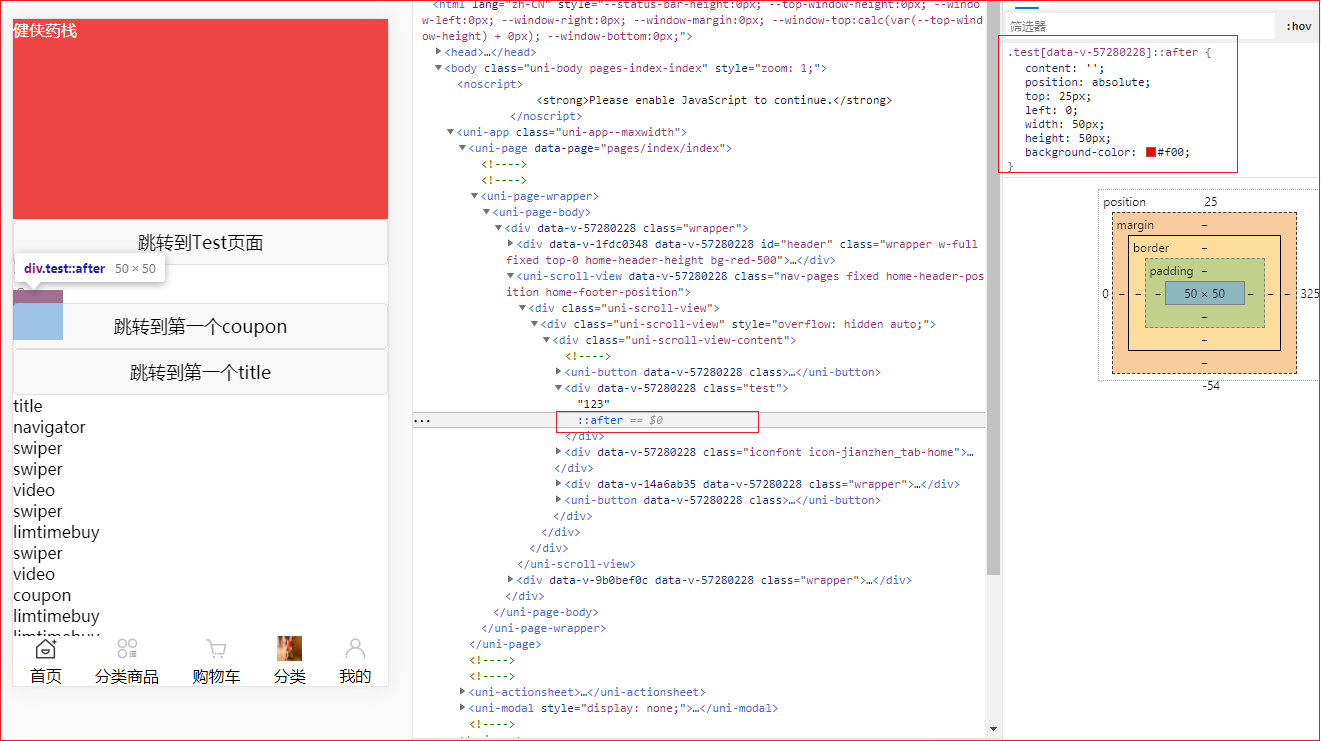Click the 健侠药栈 header title

(45, 31)
